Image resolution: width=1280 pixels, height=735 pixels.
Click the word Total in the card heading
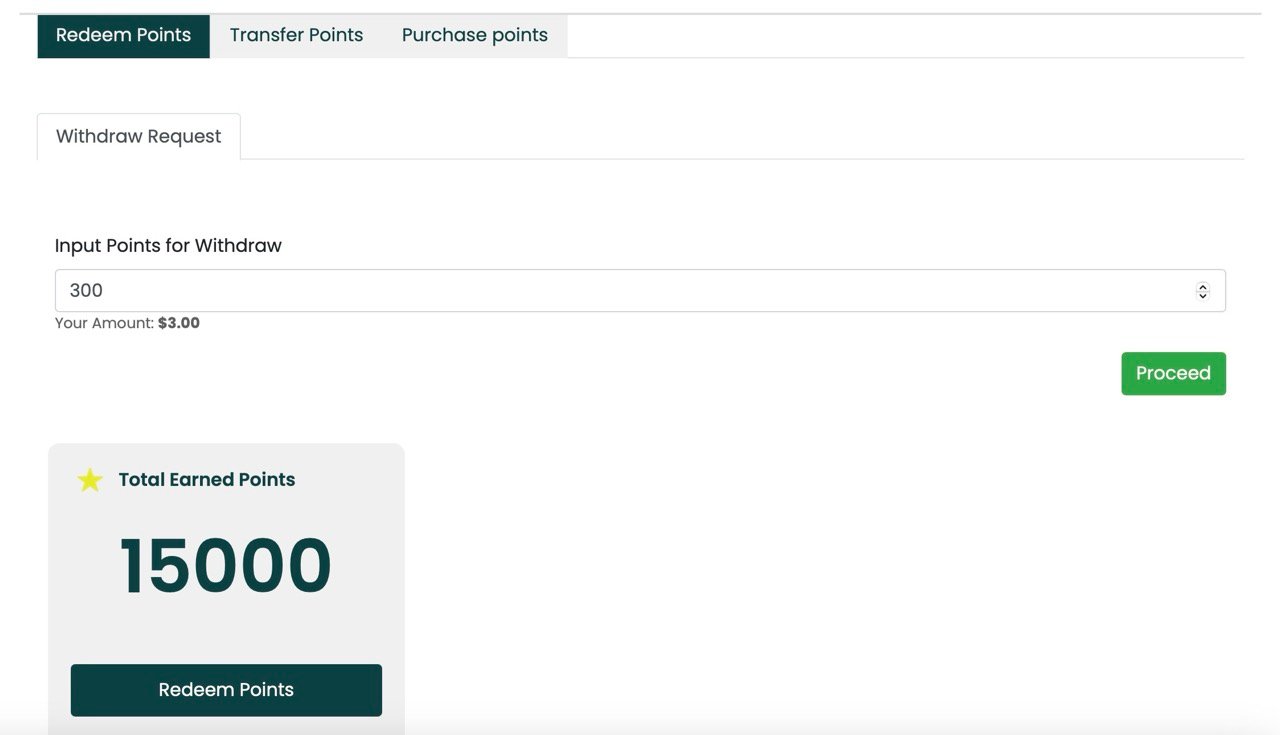[x=141, y=480]
